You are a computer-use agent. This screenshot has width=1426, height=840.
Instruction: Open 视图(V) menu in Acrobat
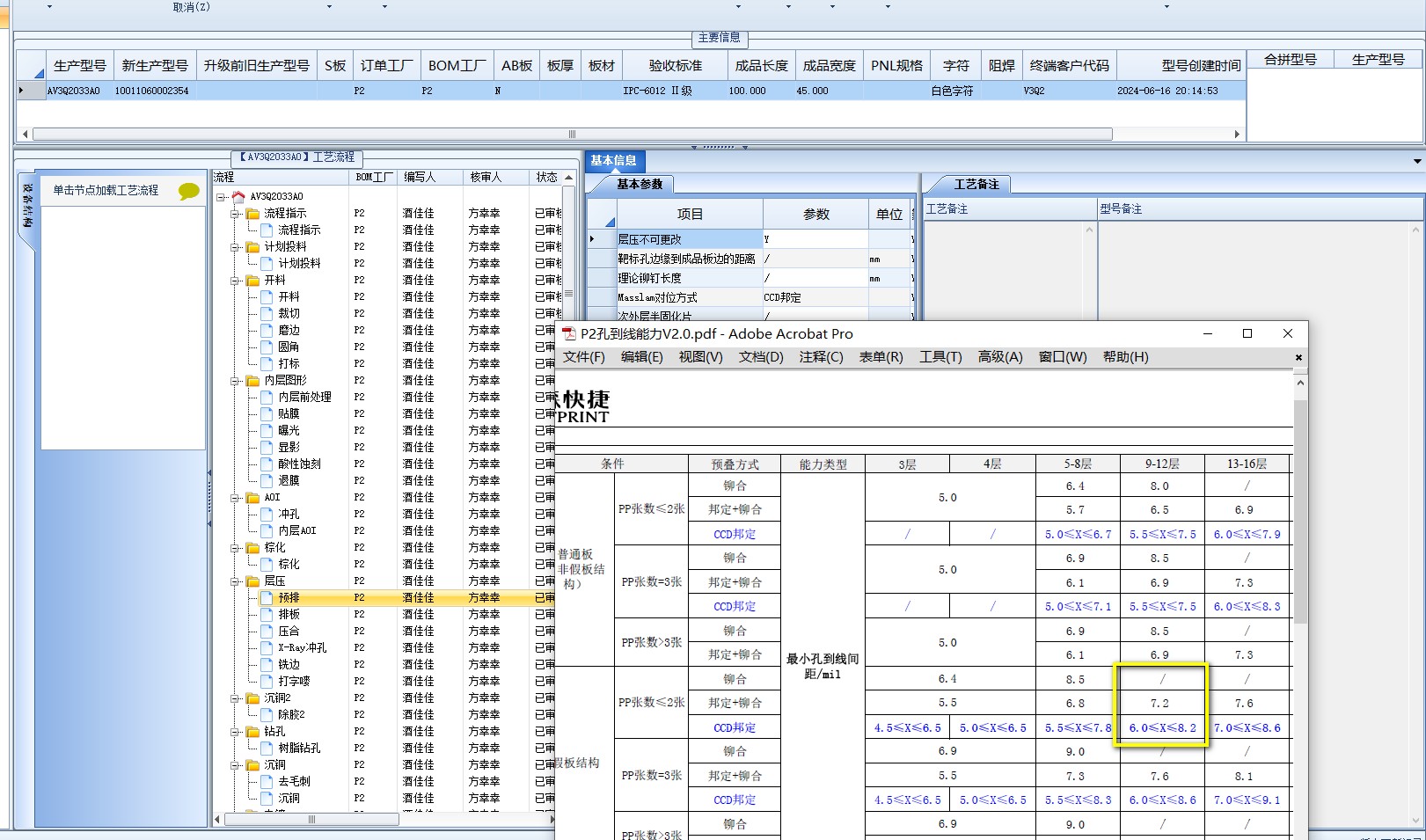point(700,357)
